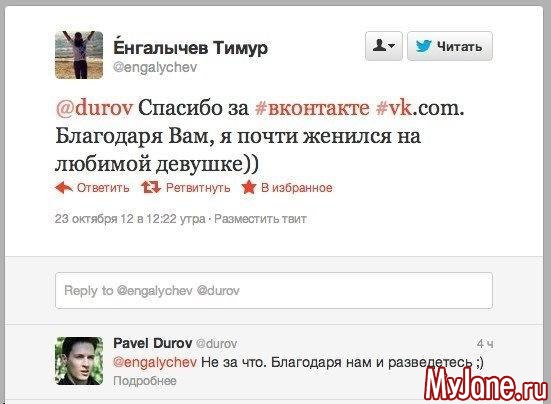Click Разместить твит link
Screen dimensions: 551x404
click(260, 219)
